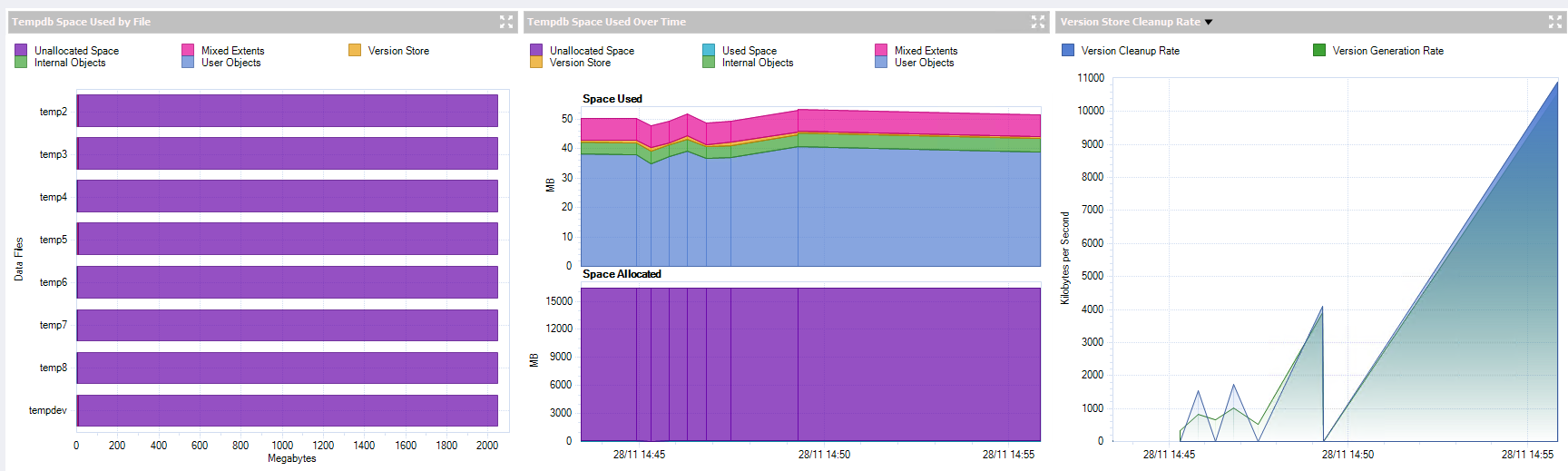
Task: Click the Version Generation Rate legend label
Action: tap(1387, 51)
